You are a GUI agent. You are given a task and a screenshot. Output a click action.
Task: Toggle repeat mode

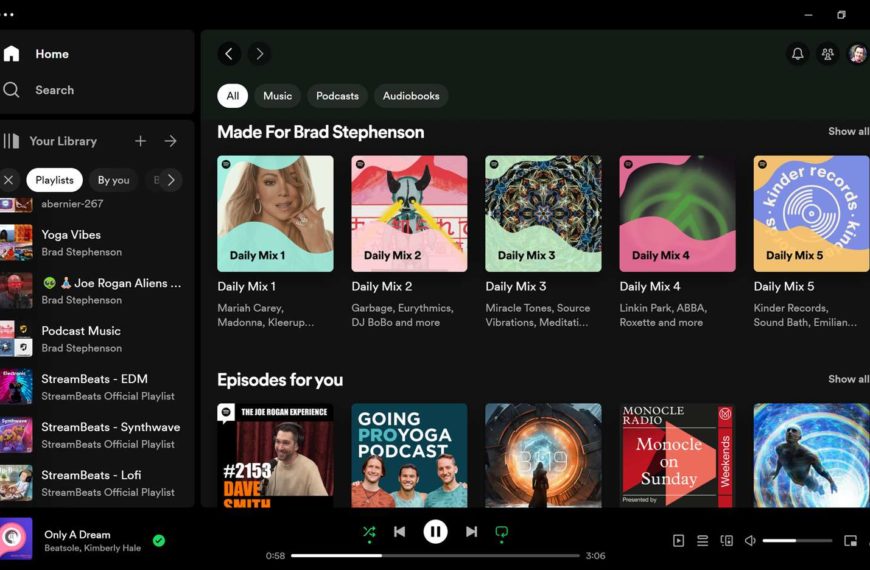502,532
